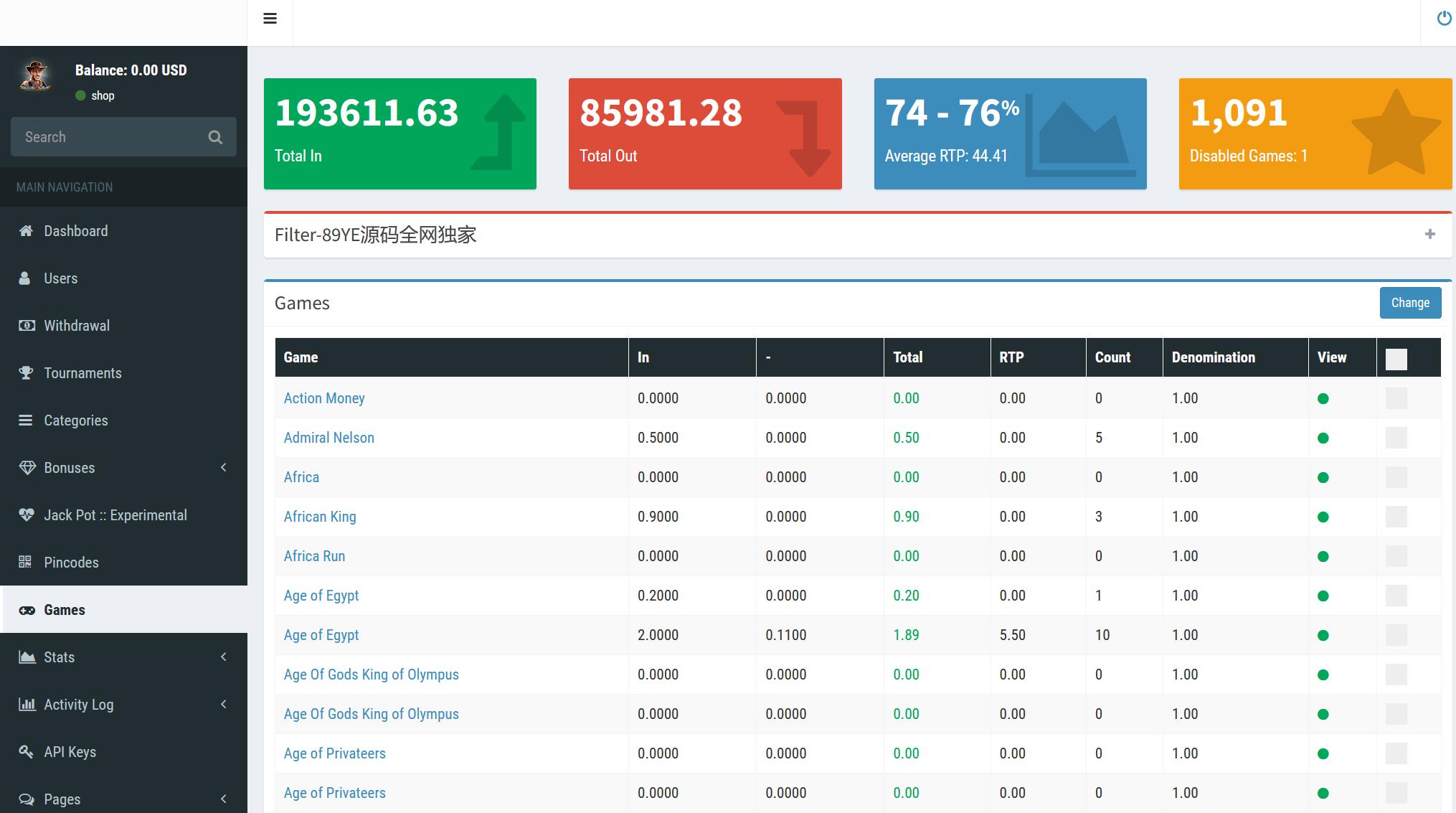Click the power logout icon
1456x813 pixels.
[1445, 19]
